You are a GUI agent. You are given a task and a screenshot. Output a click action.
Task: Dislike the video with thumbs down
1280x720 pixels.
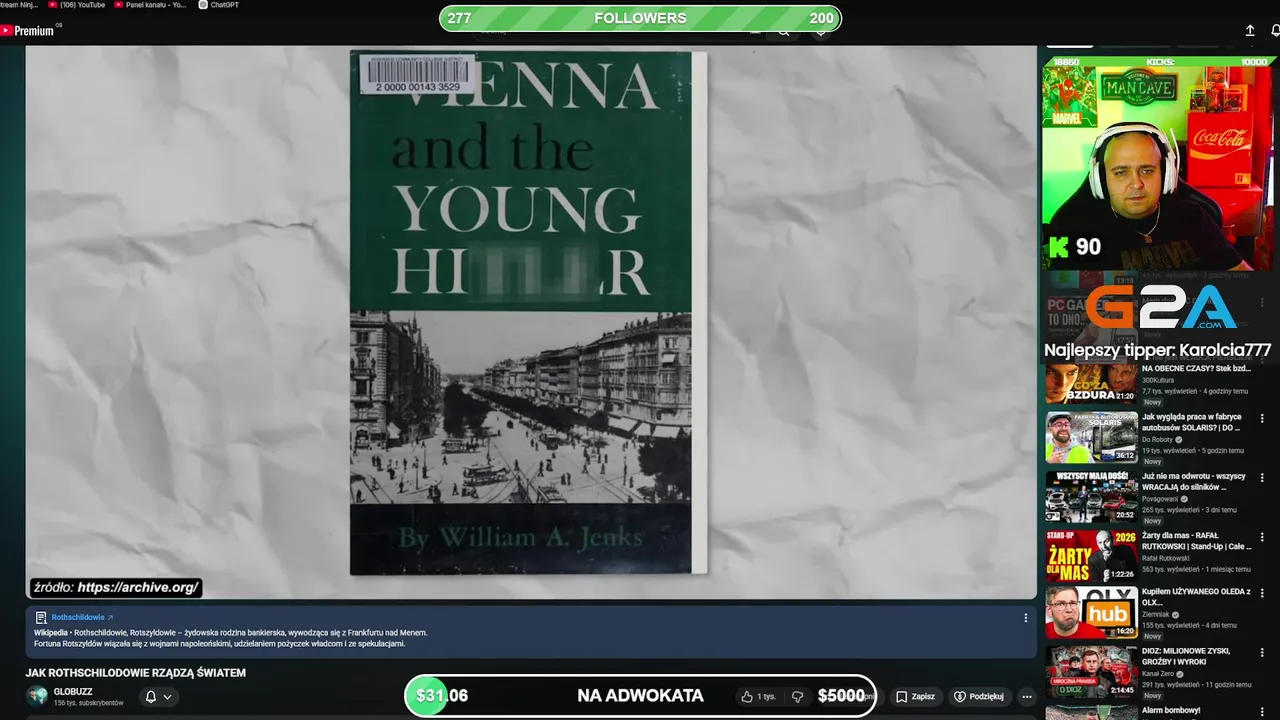[797, 697]
